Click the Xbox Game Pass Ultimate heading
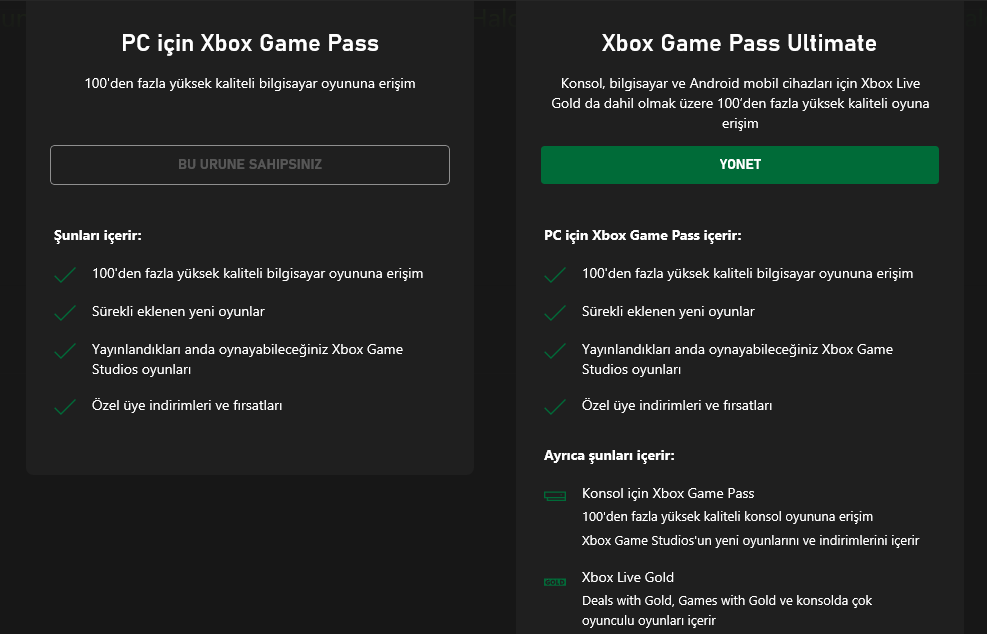Viewport: 987px width, 634px height. [739, 43]
